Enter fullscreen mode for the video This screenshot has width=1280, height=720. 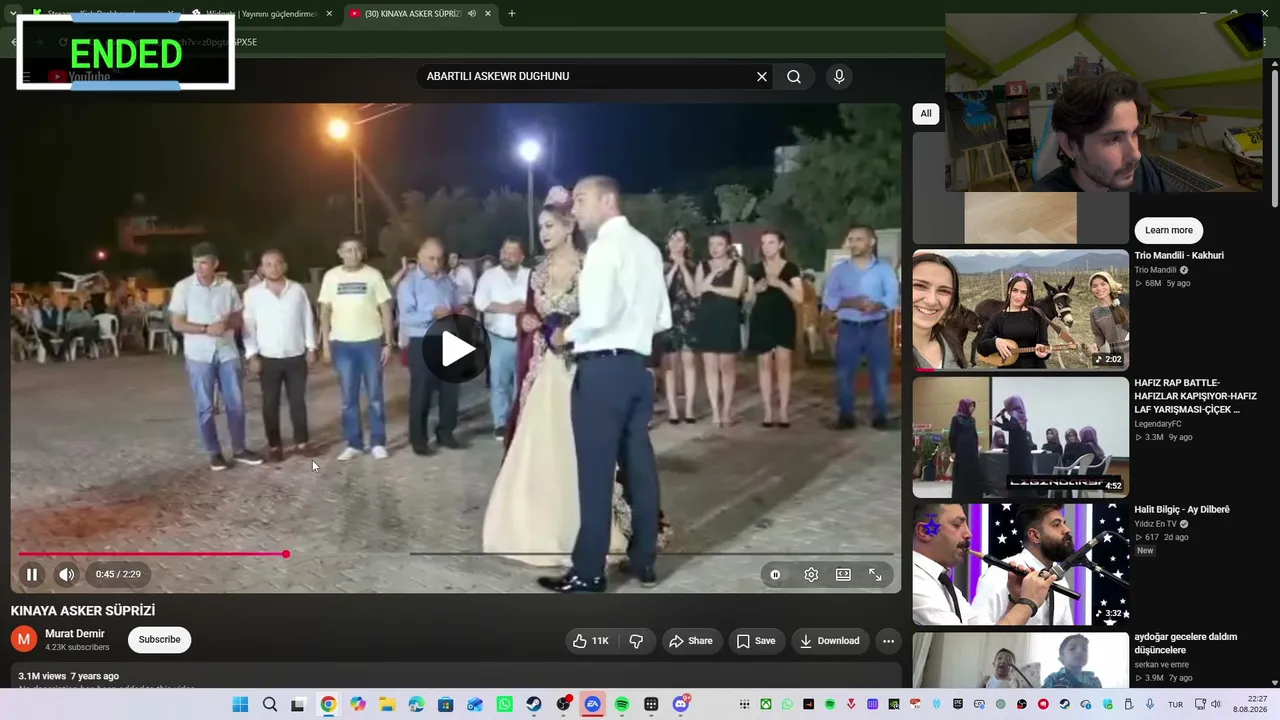click(x=875, y=575)
